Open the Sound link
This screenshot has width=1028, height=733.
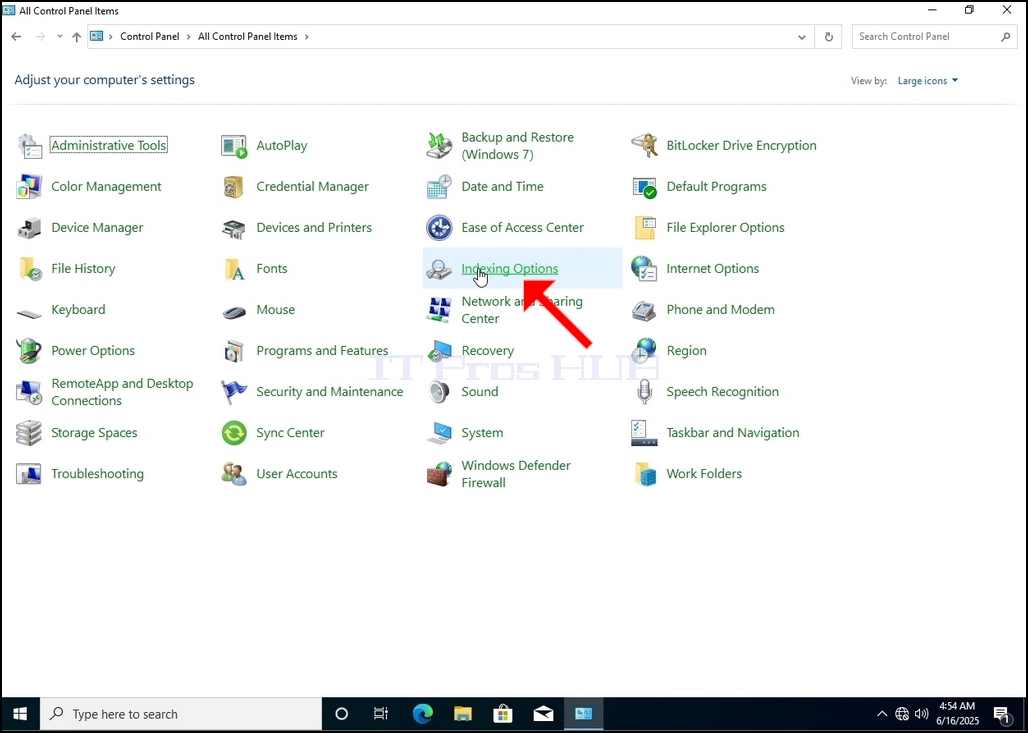pos(479,392)
